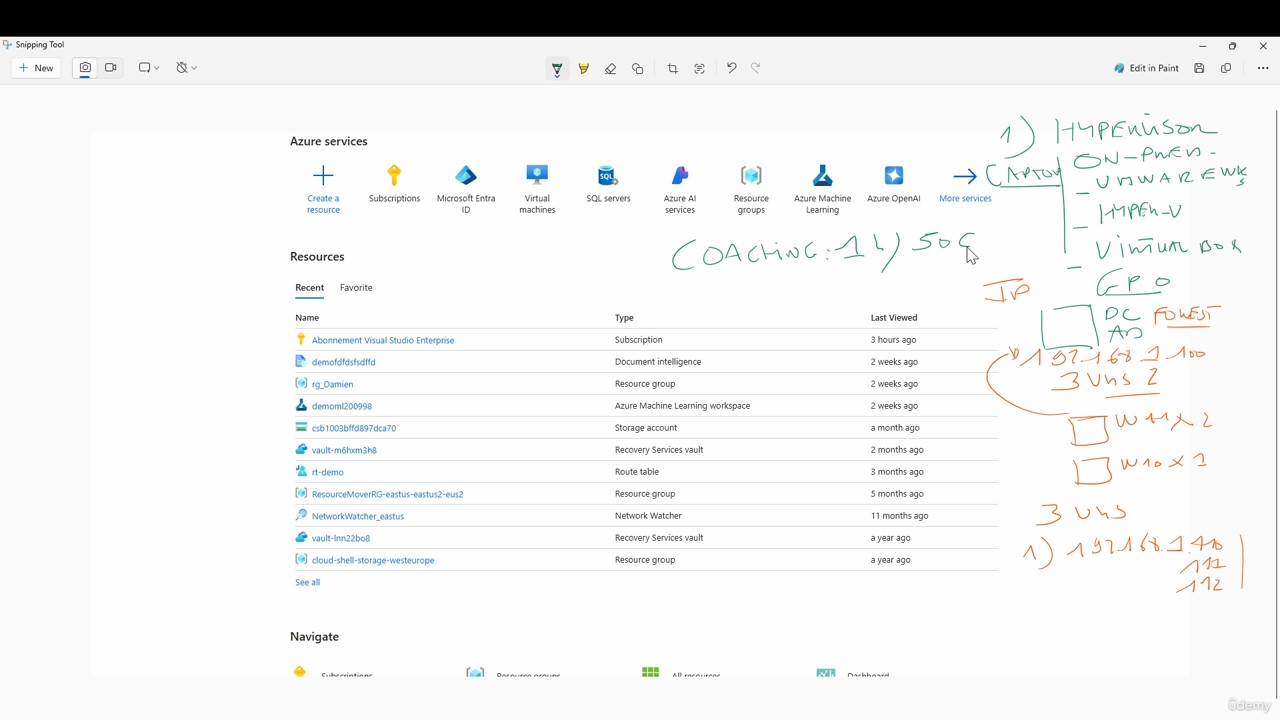Click the a month ago cell
Viewport: 1280px width, 720px height.
[895, 428]
